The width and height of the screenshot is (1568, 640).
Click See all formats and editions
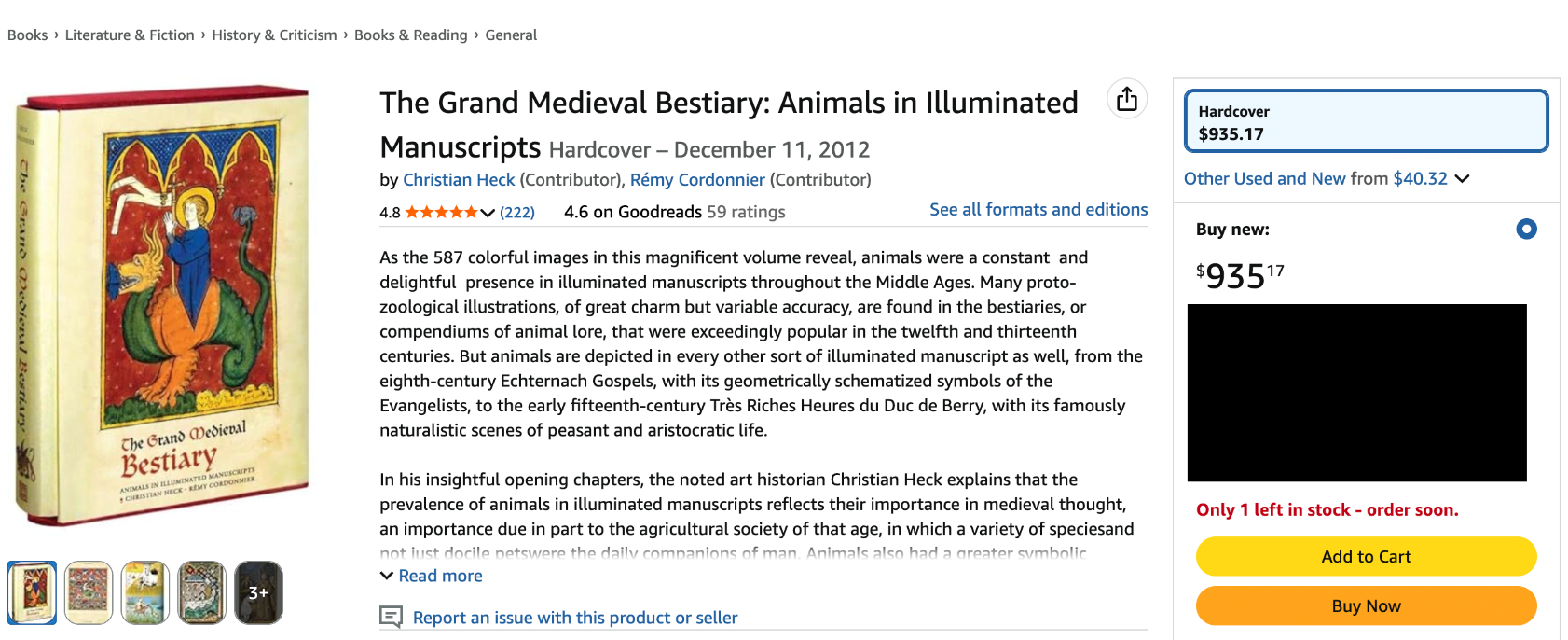pos(1038,210)
